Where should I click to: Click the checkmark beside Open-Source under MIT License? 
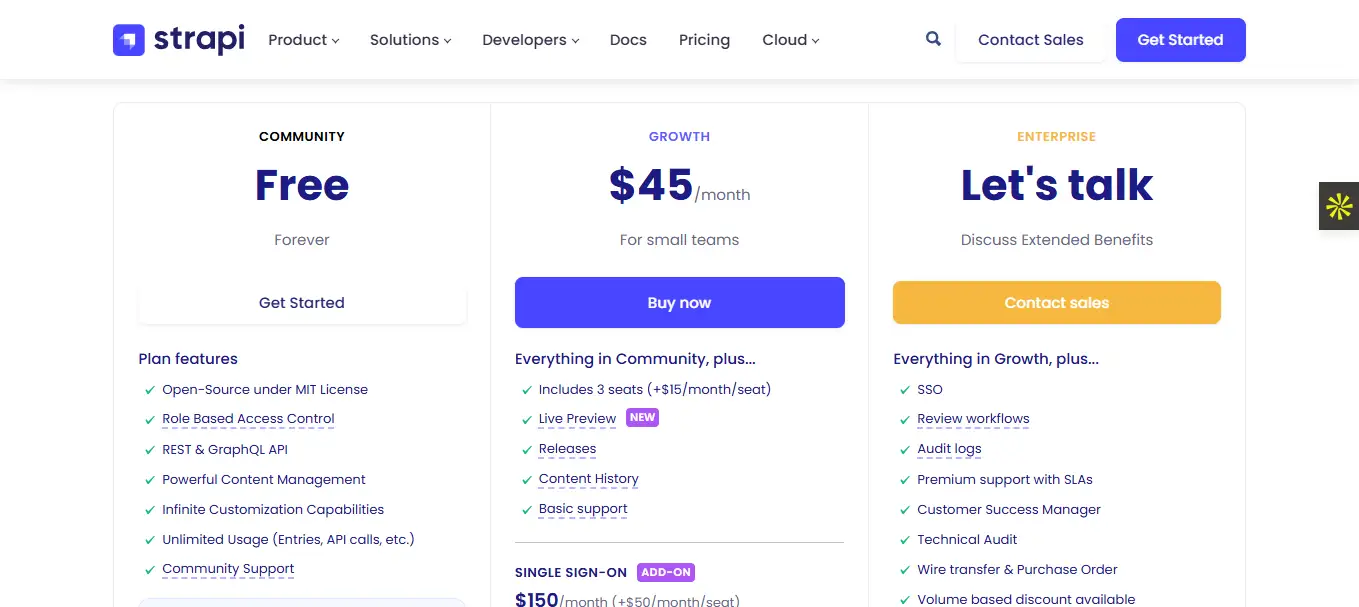(x=150, y=390)
